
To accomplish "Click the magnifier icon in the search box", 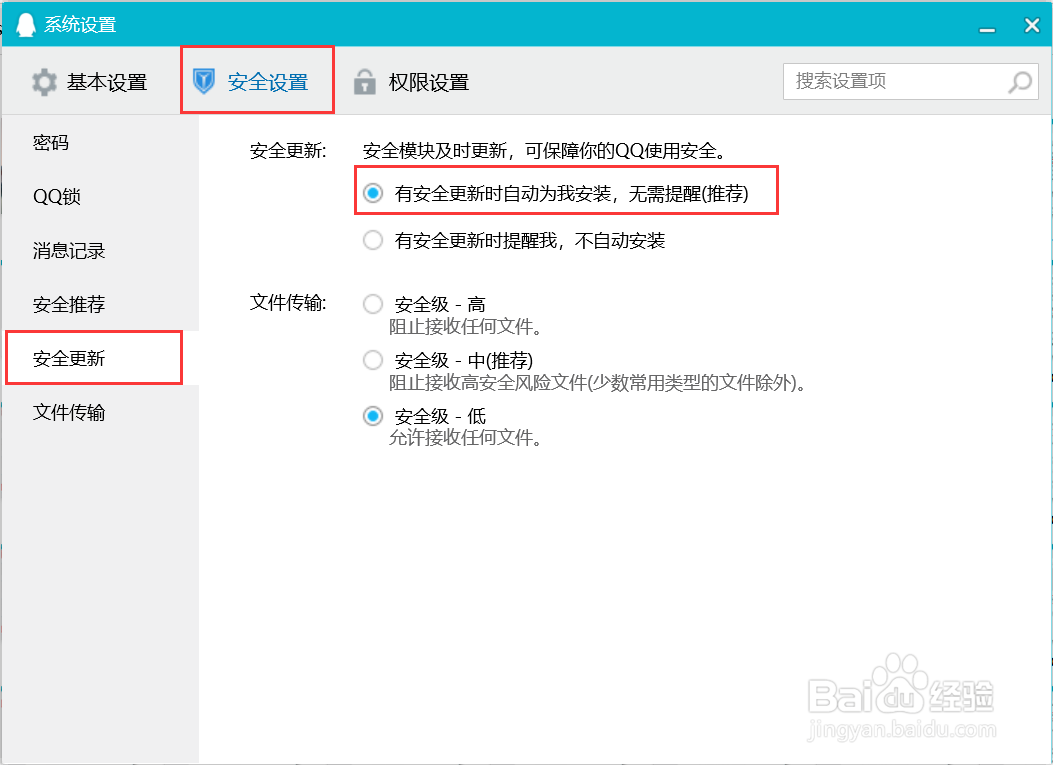I will click(1019, 82).
